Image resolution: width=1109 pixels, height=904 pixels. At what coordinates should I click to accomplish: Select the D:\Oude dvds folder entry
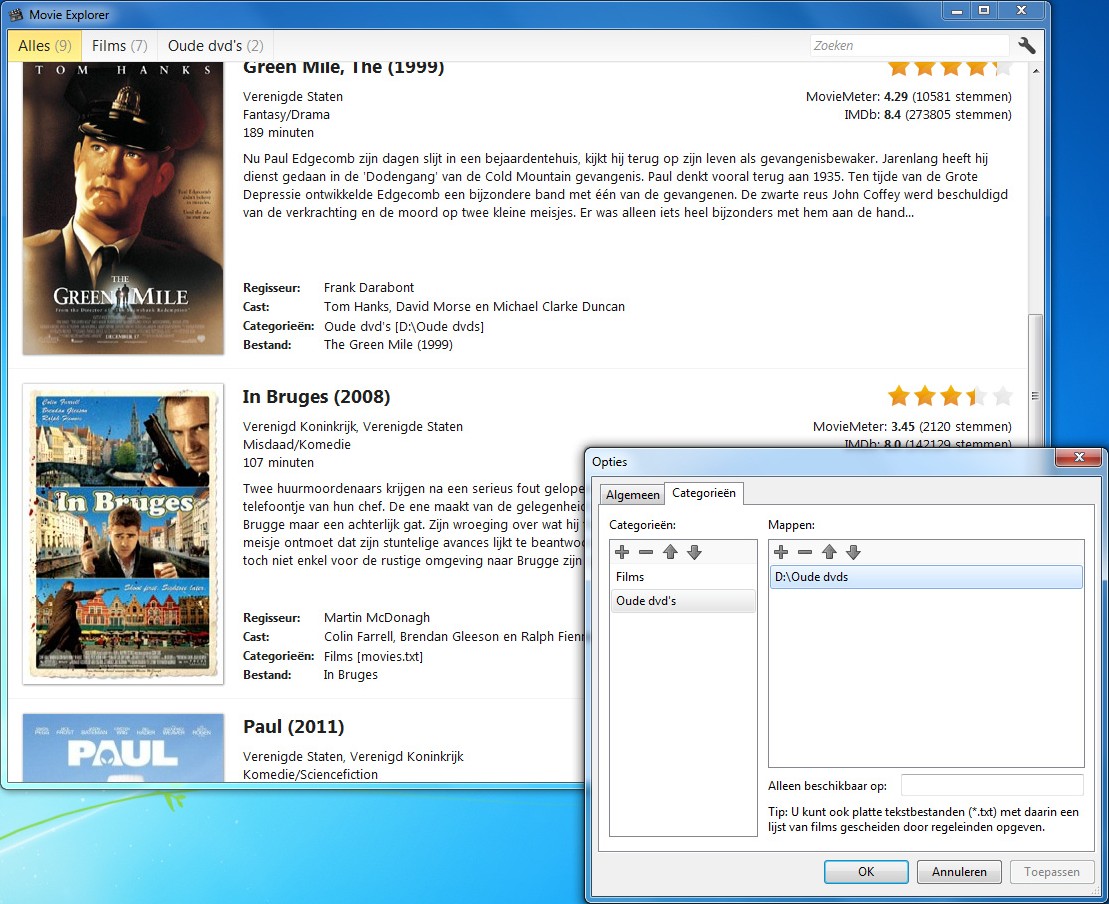point(926,576)
